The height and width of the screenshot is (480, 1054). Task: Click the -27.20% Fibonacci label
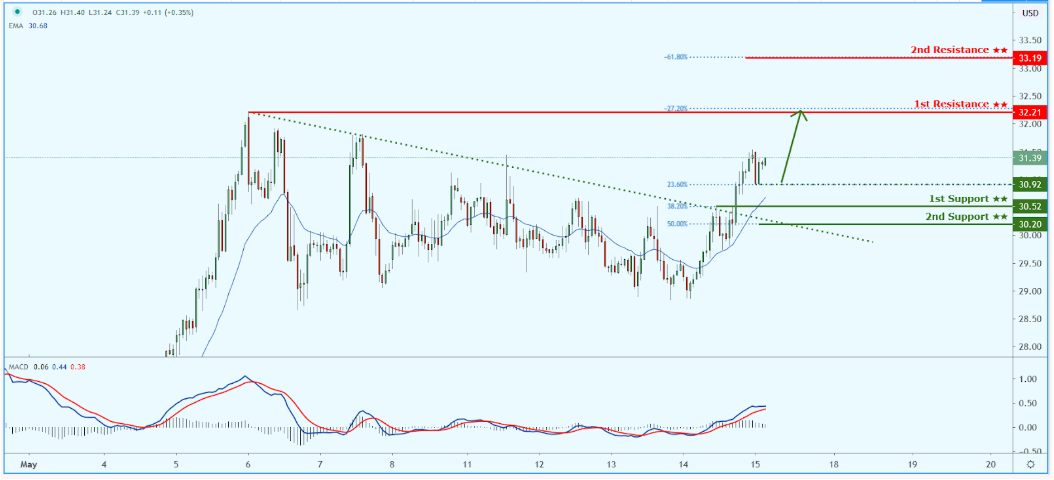676,108
